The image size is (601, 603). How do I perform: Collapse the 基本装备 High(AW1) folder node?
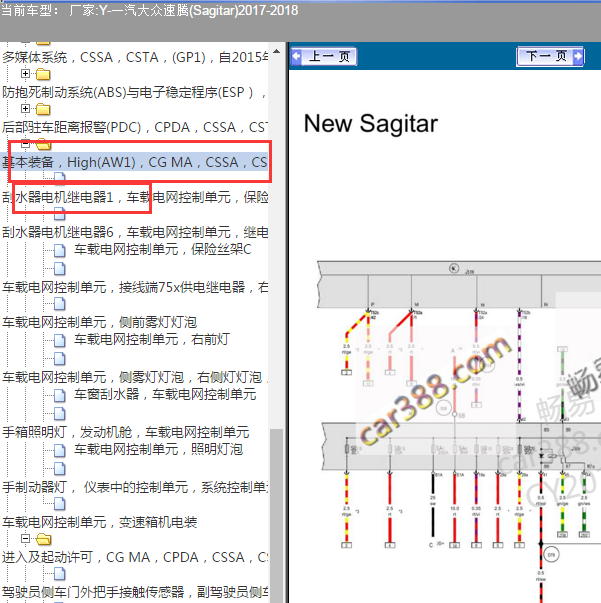tap(25, 144)
